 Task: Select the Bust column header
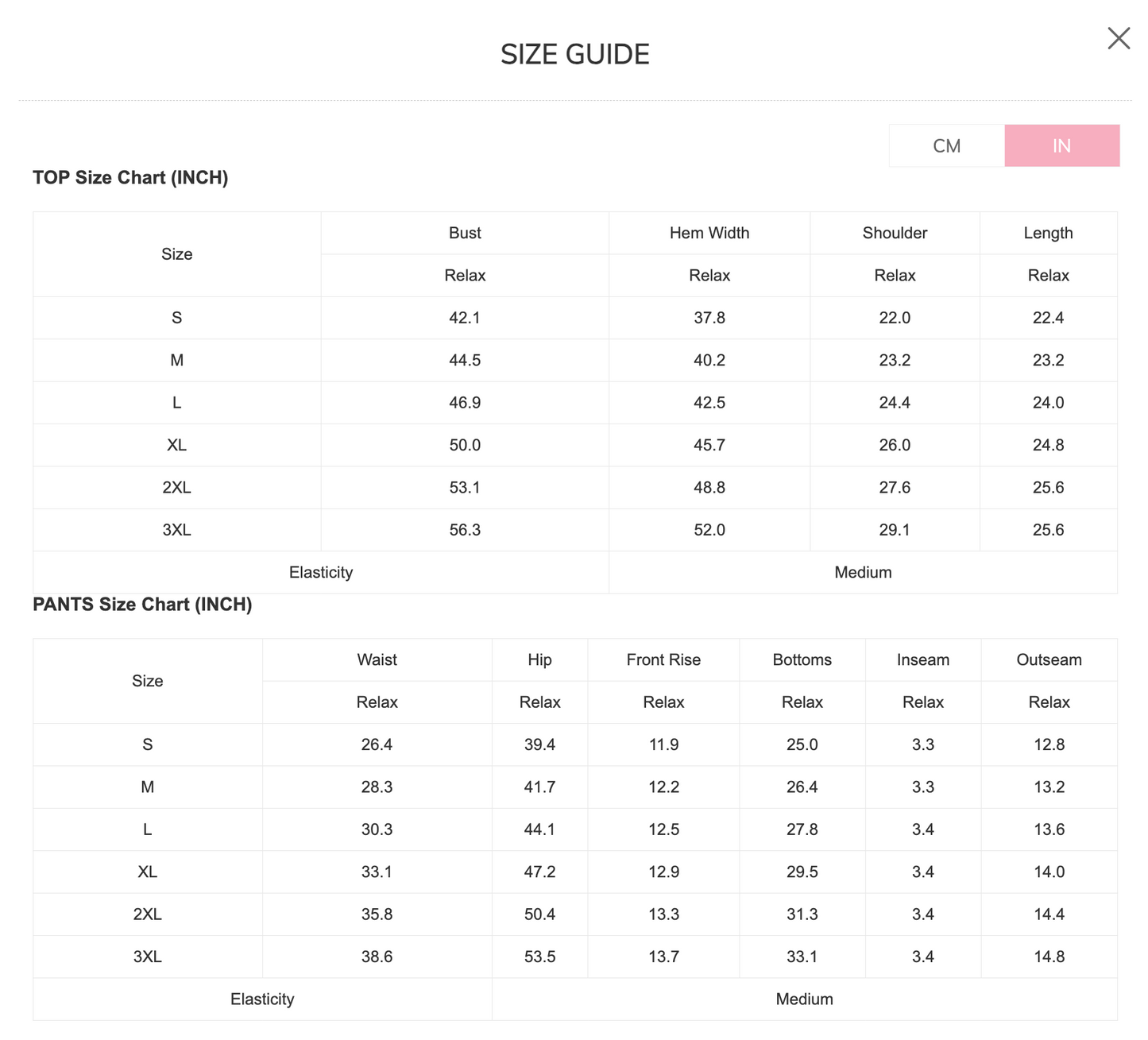465,233
